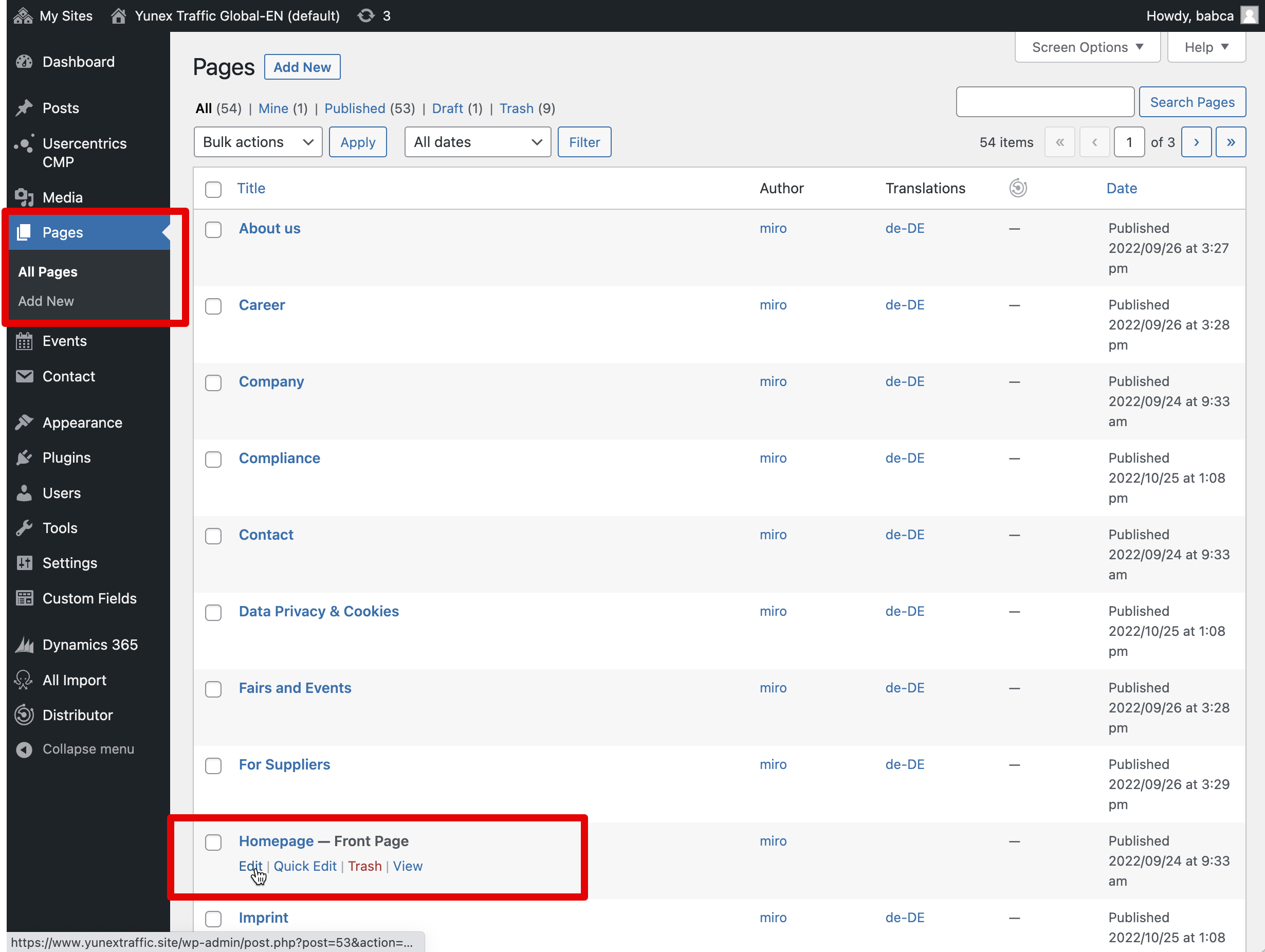1265x952 pixels.
Task: Click the Dashboard gauge icon in sidebar
Action: point(24,62)
